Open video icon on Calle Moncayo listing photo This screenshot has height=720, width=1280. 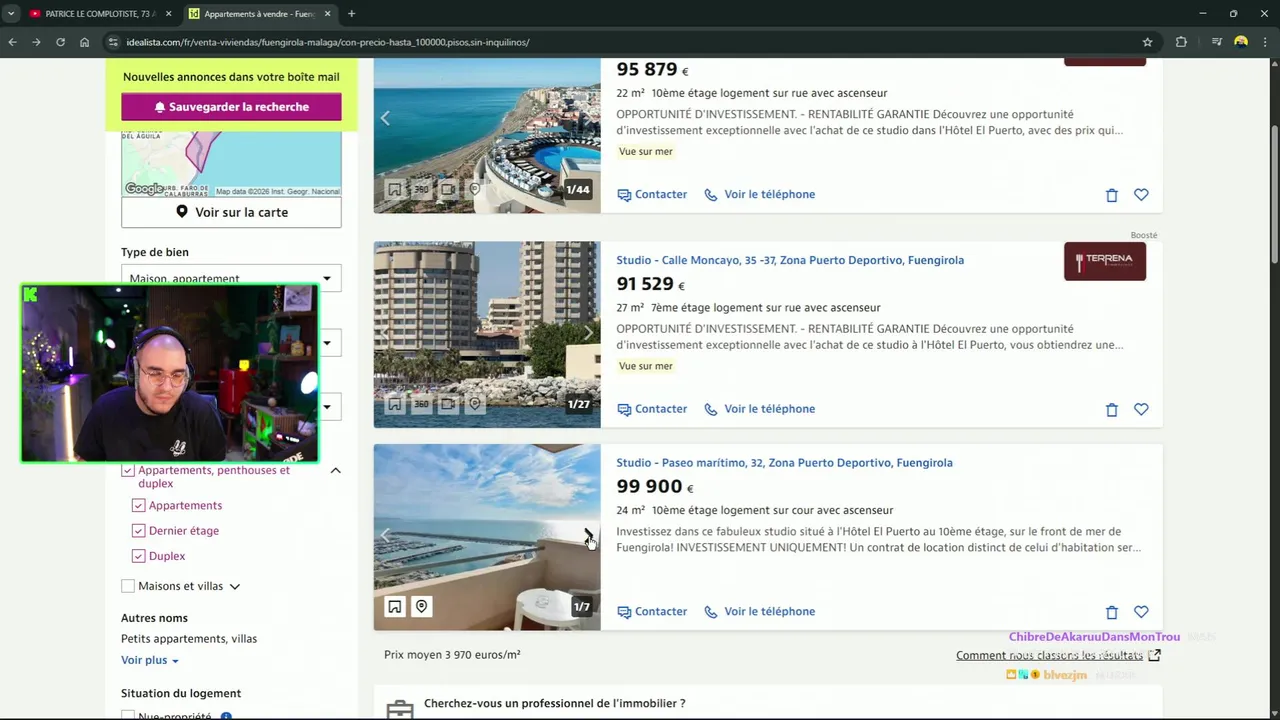pos(448,404)
